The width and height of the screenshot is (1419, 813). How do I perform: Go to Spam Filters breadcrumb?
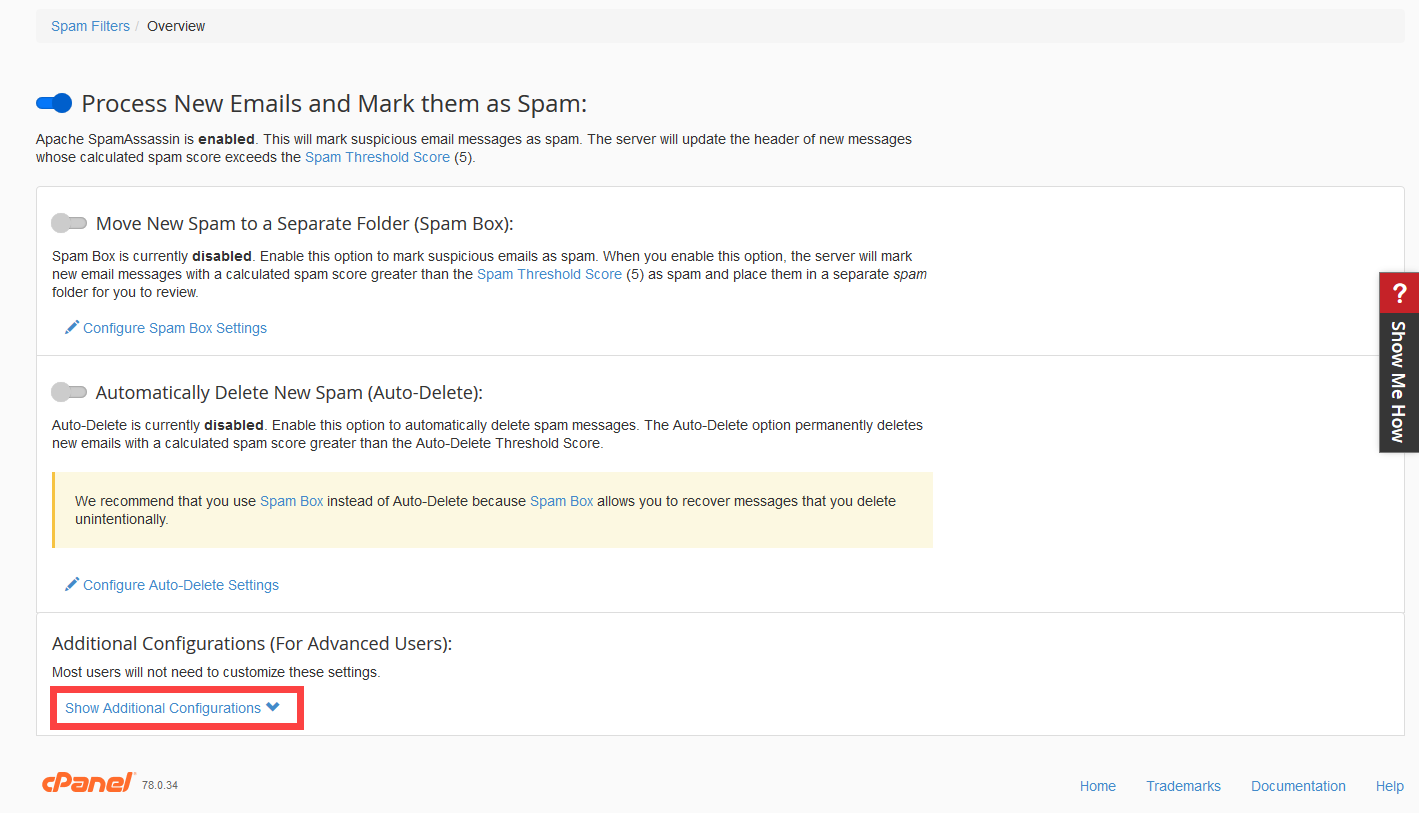point(90,26)
